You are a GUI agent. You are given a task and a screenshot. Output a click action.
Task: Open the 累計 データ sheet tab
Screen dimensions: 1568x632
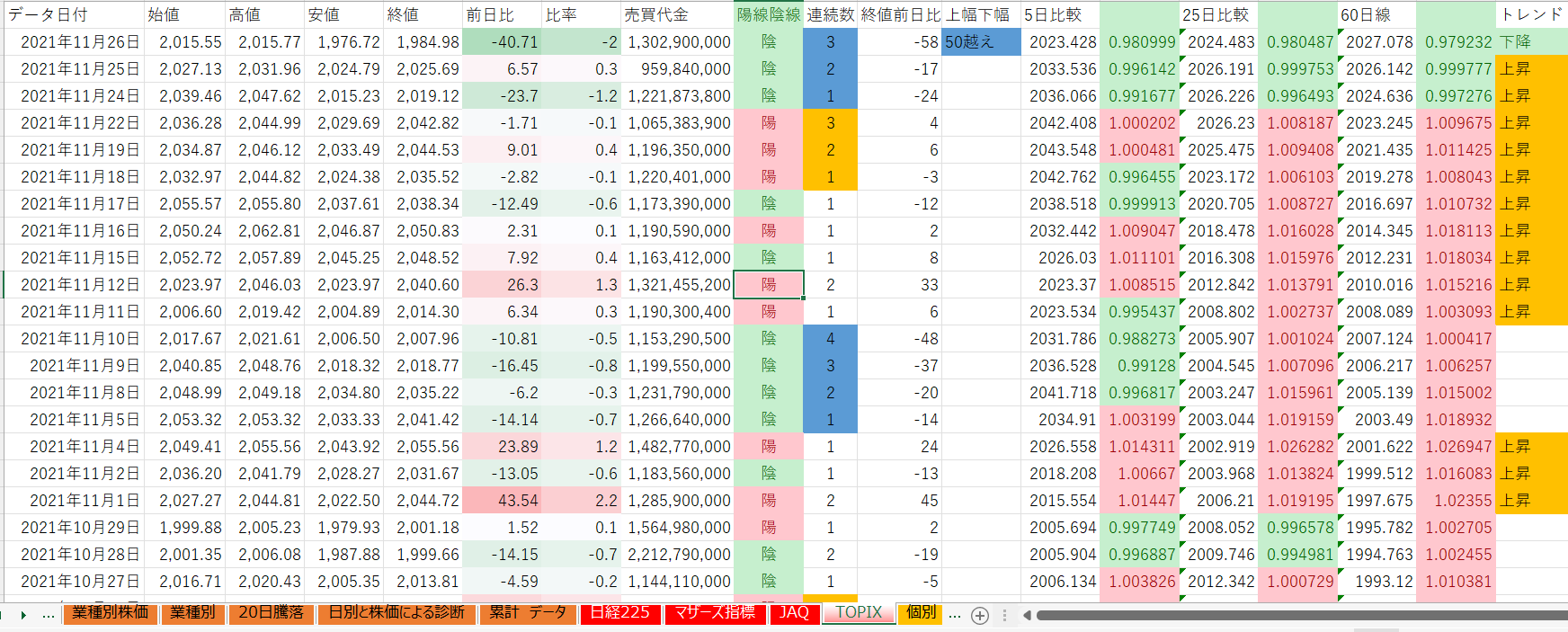[x=528, y=613]
